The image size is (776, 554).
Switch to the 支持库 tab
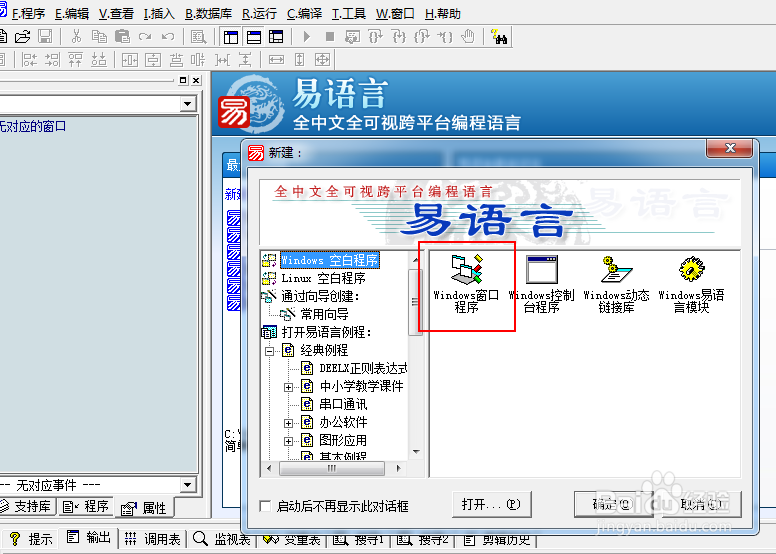coord(27,506)
